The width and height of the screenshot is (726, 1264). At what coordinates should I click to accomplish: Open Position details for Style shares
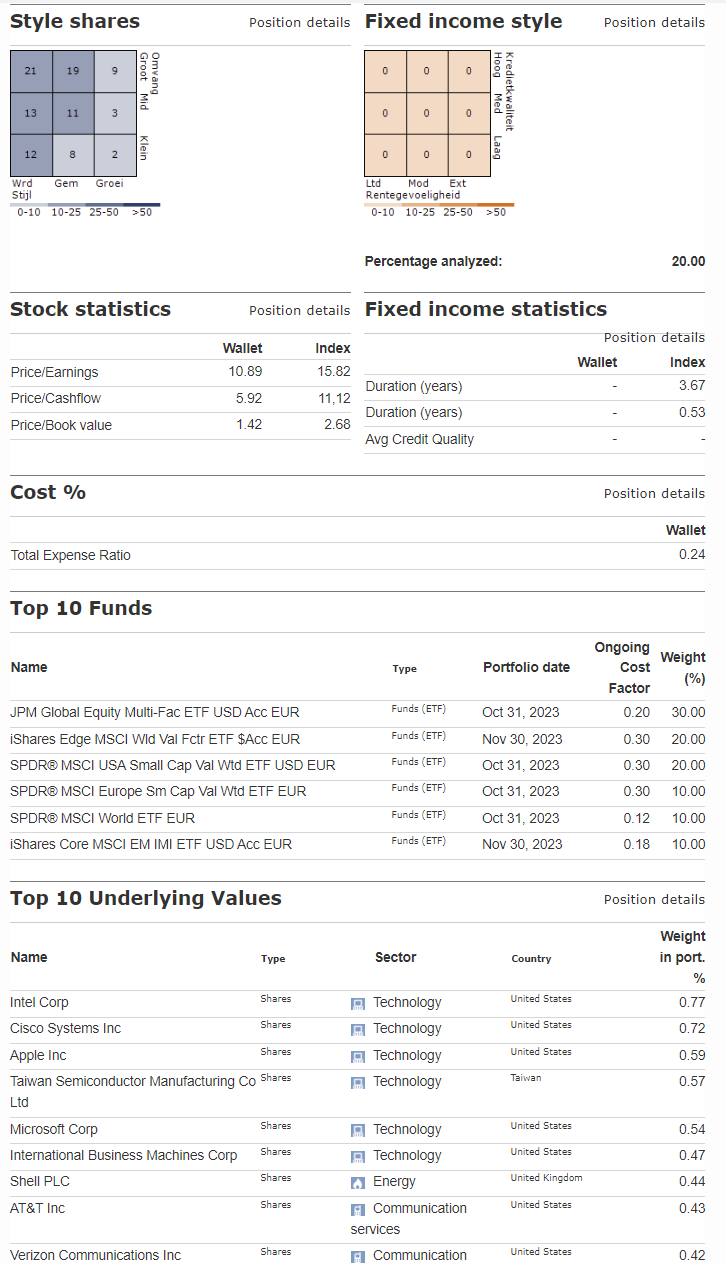299,22
